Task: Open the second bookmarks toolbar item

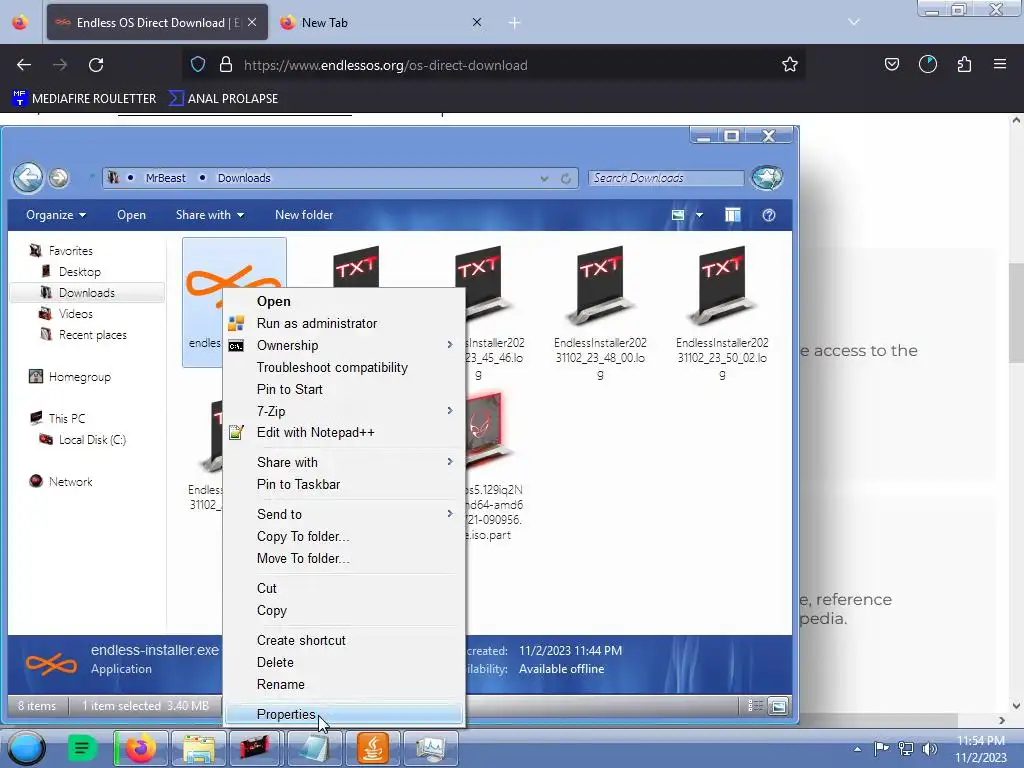Action: [223, 99]
